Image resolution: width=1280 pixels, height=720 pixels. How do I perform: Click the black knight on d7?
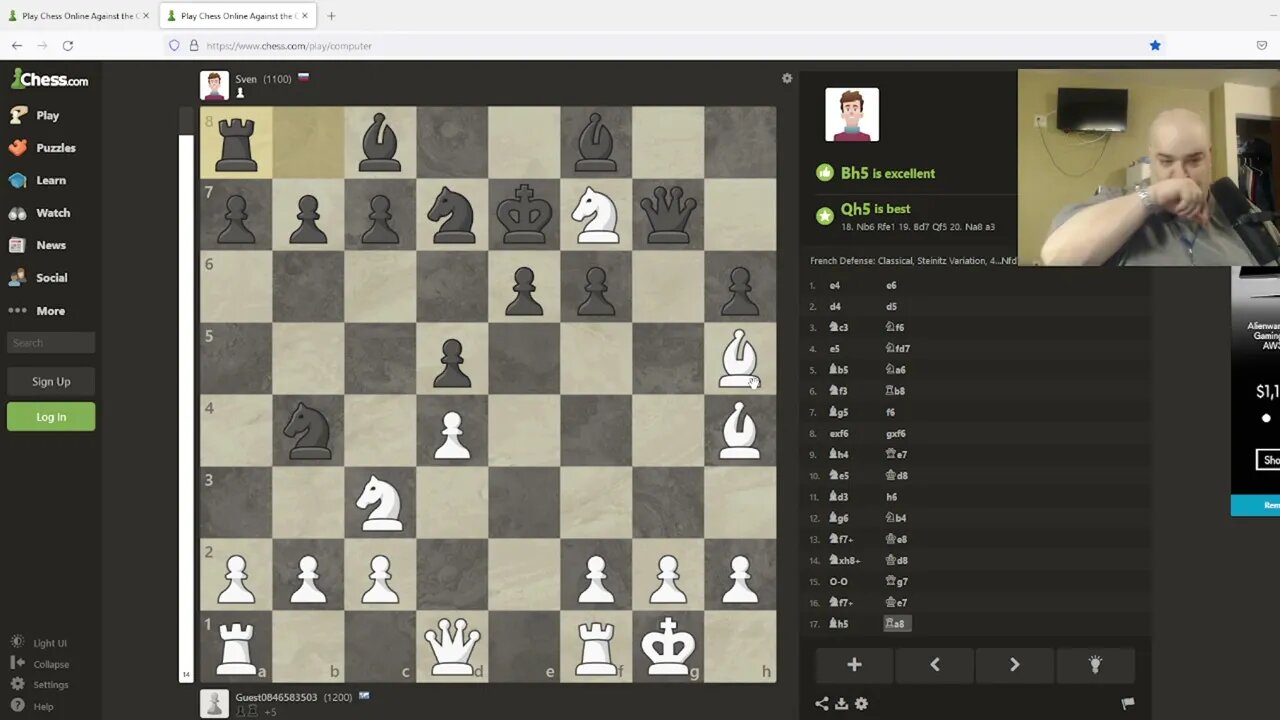point(452,214)
